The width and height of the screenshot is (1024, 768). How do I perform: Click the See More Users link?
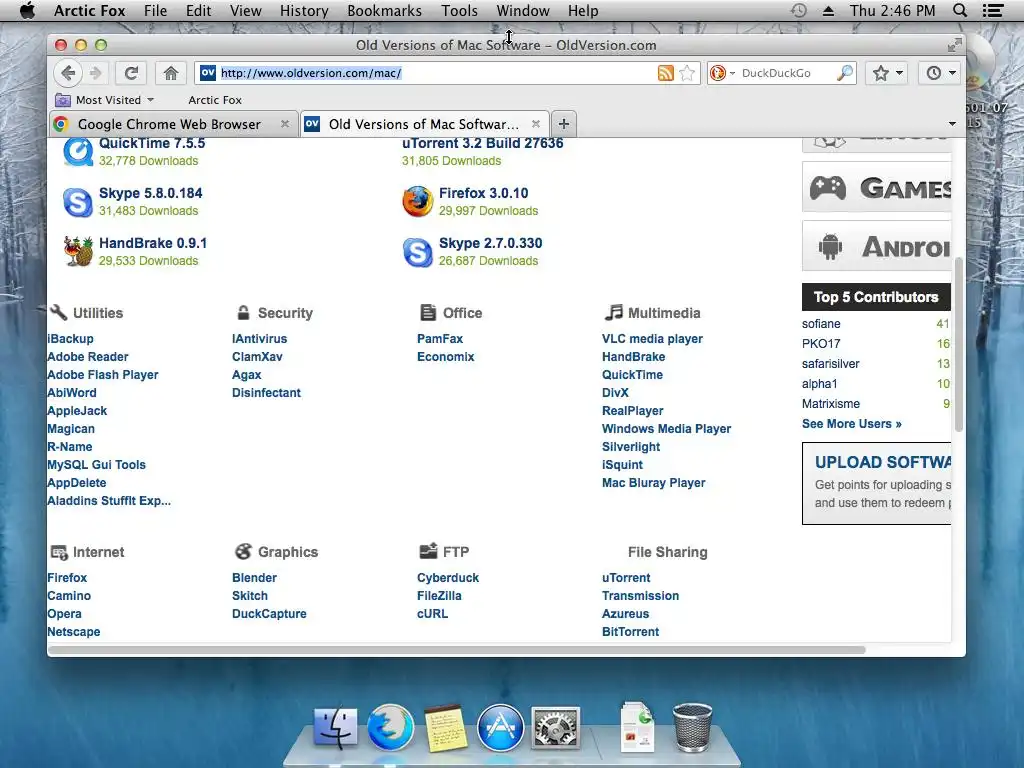[852, 423]
